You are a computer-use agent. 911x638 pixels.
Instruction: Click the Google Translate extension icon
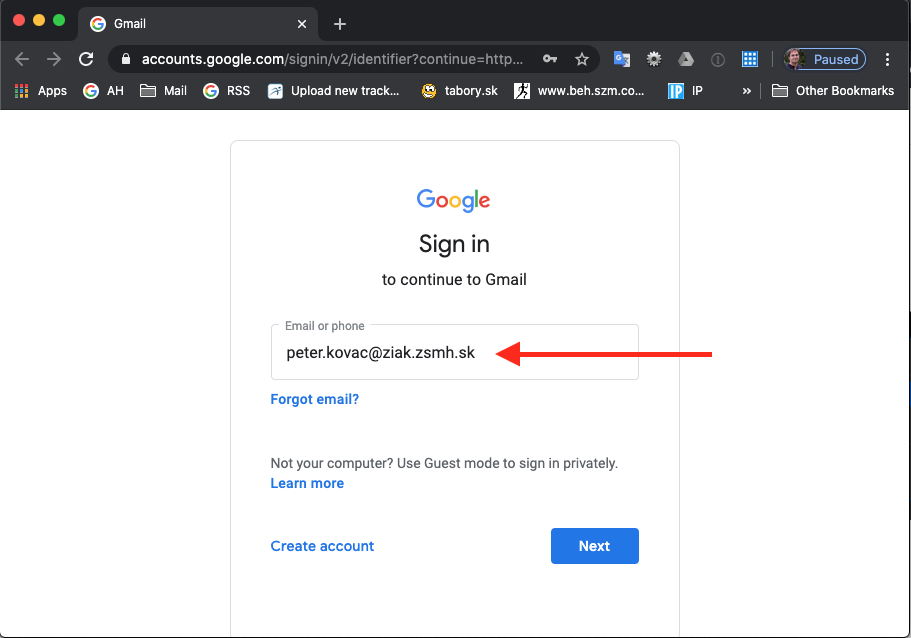coord(622,59)
